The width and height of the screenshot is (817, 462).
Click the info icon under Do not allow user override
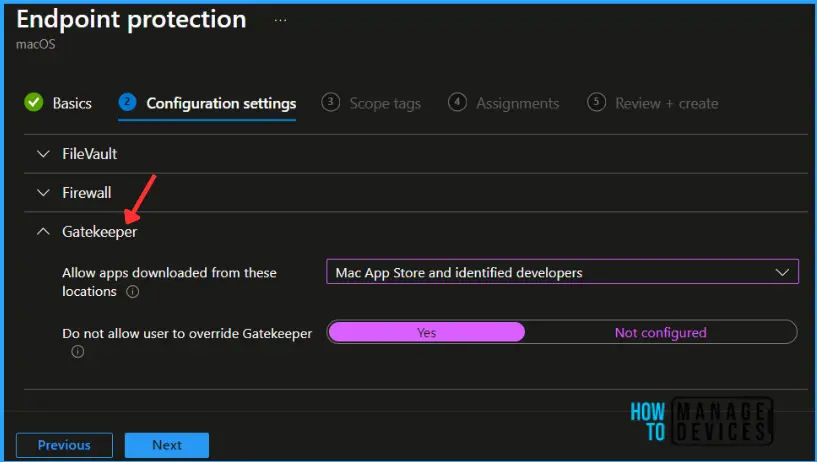78,352
